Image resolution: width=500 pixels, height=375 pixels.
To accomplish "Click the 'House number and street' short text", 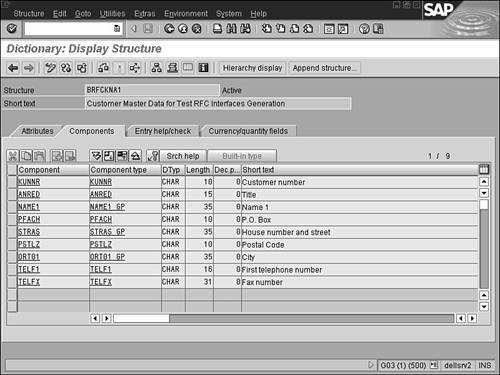I will (x=286, y=232).
